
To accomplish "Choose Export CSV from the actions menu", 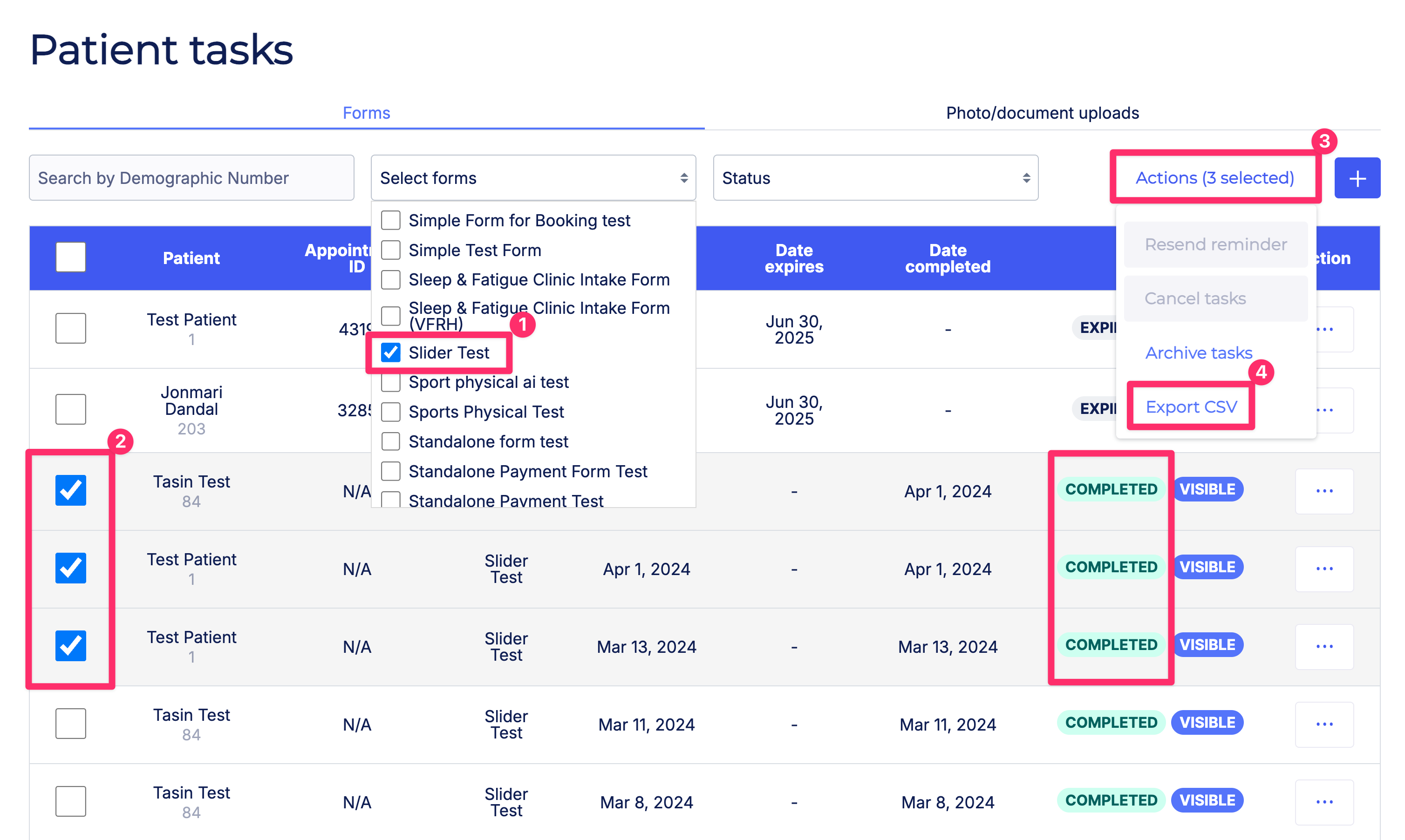I will click(x=1190, y=407).
